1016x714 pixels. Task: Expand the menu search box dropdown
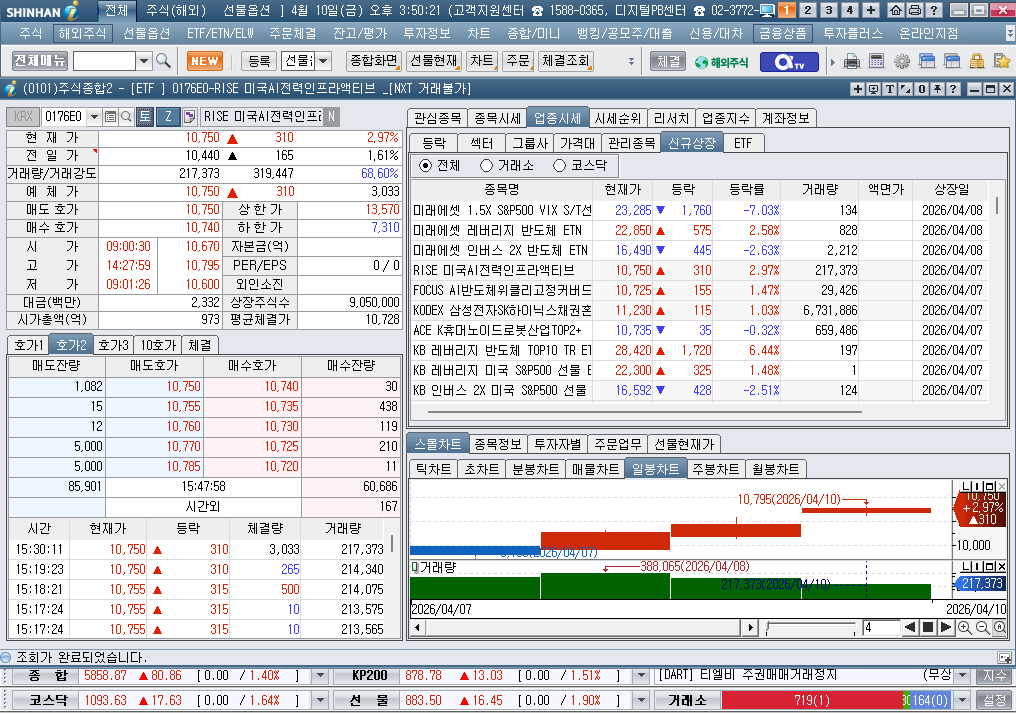[x=144, y=61]
